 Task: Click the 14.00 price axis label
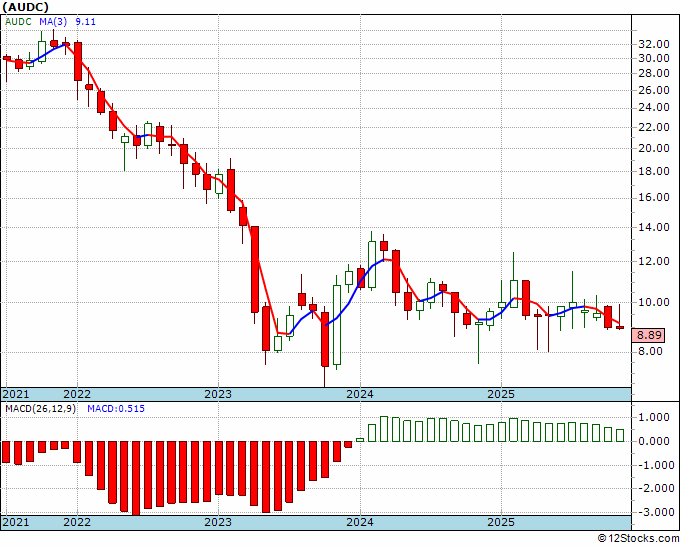654,227
